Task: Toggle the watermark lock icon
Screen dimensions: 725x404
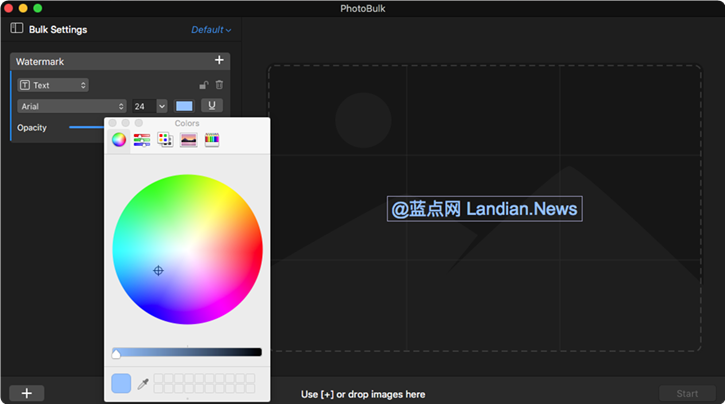Action: point(204,85)
